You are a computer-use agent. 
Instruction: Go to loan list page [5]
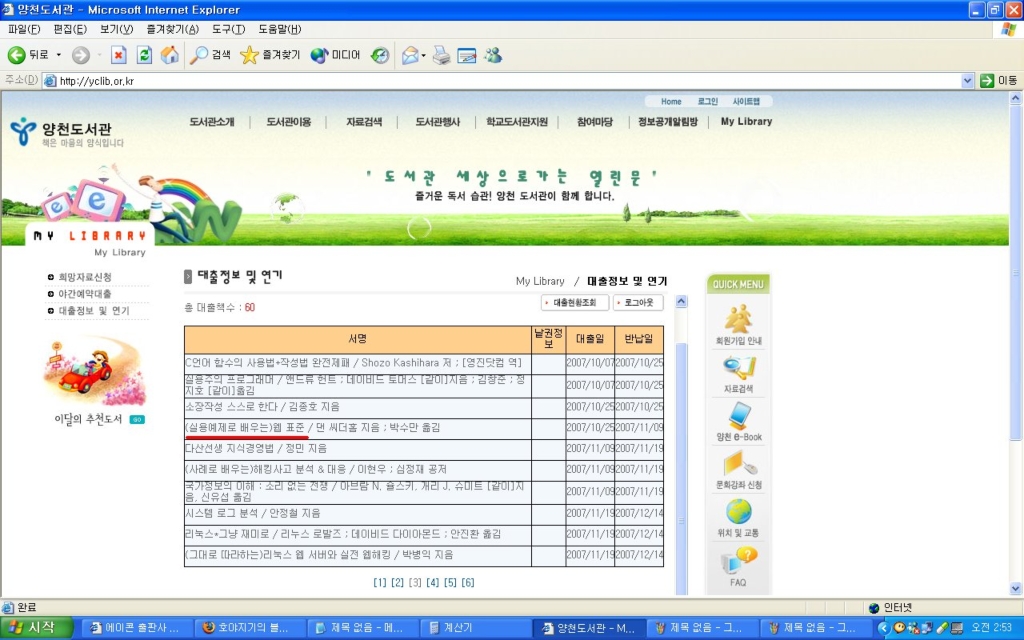tap(450, 583)
